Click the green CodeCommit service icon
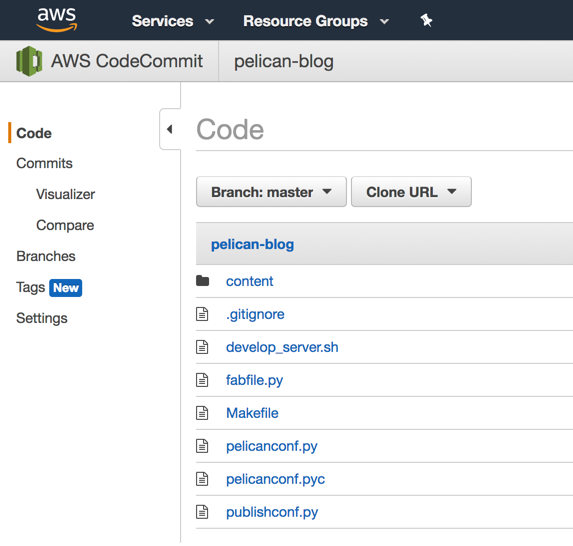The image size is (573, 546). click(29, 61)
